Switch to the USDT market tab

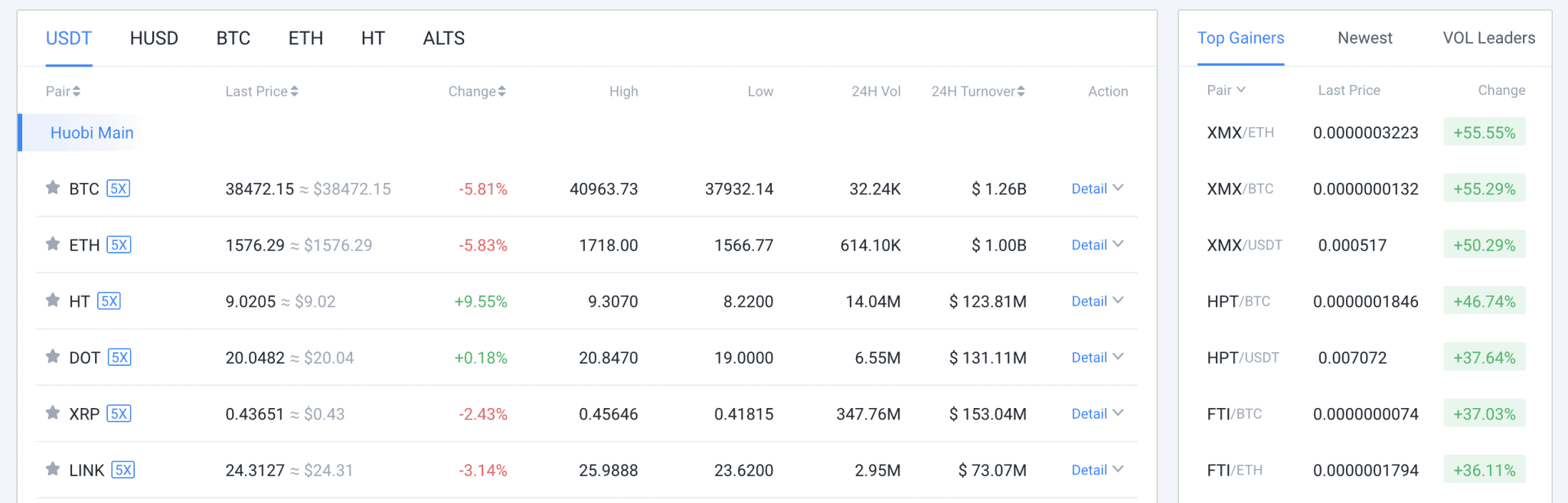pyautogui.click(x=69, y=38)
